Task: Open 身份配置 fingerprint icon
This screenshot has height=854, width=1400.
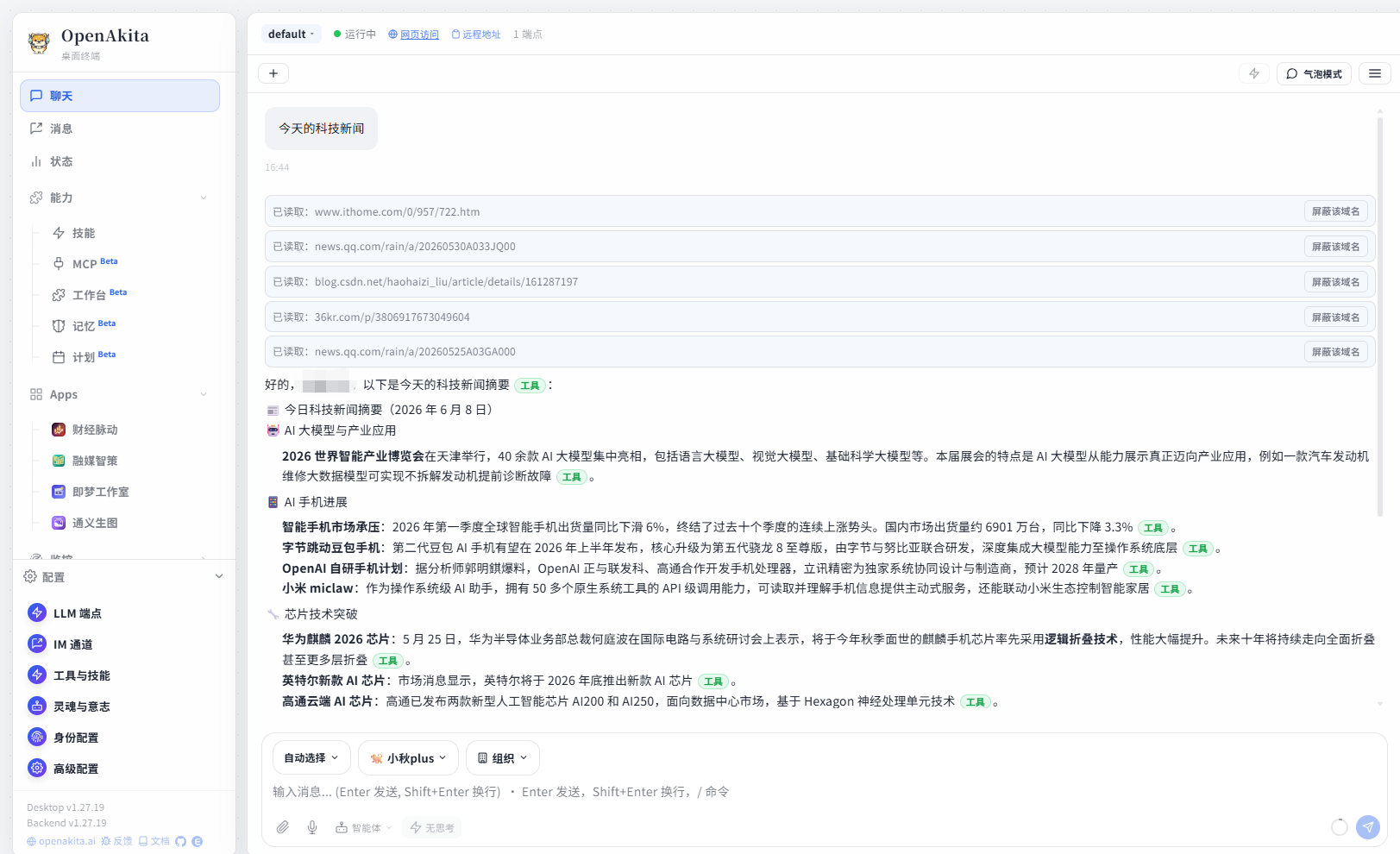Action: coord(37,737)
